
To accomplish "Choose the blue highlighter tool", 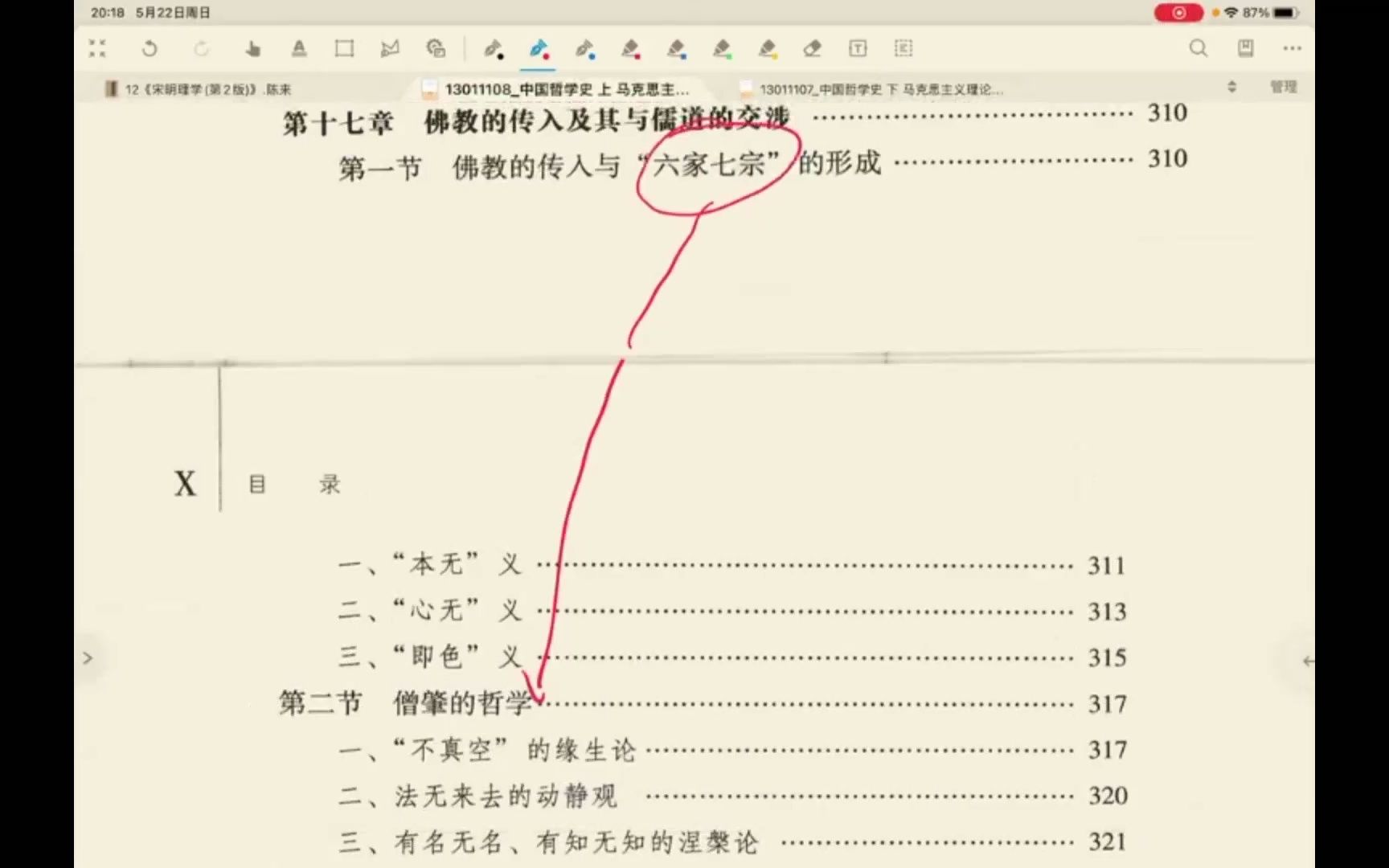I will (677, 50).
